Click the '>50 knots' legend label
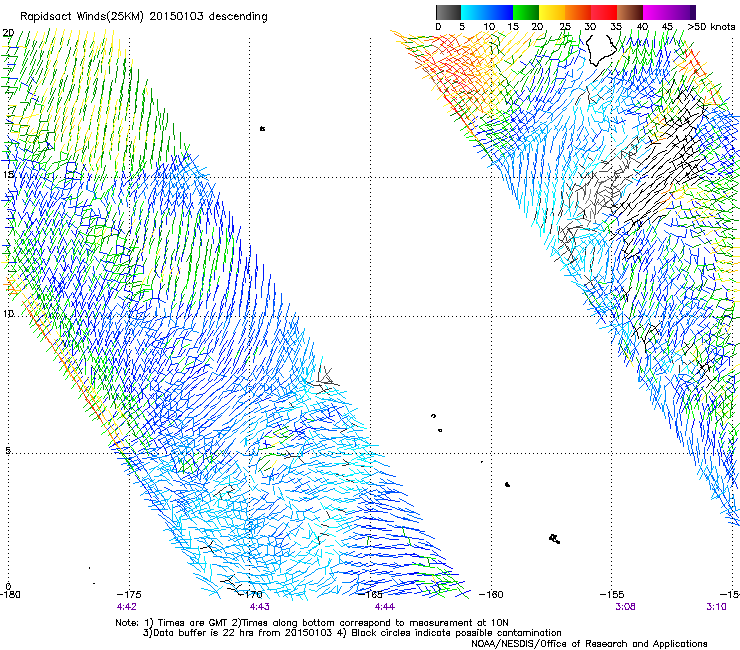Image resolution: width=740 pixels, height=650 pixels. [x=711, y=27]
